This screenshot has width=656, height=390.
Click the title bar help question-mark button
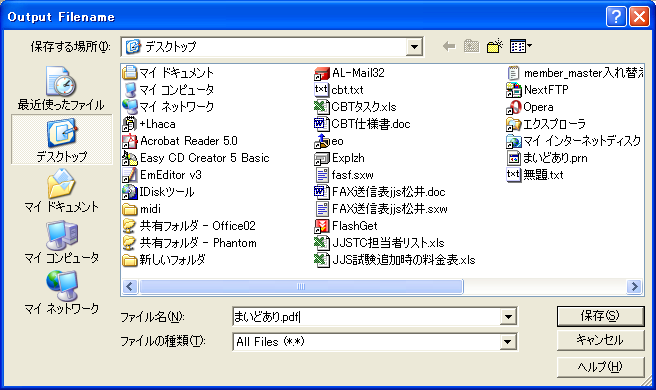click(x=616, y=17)
